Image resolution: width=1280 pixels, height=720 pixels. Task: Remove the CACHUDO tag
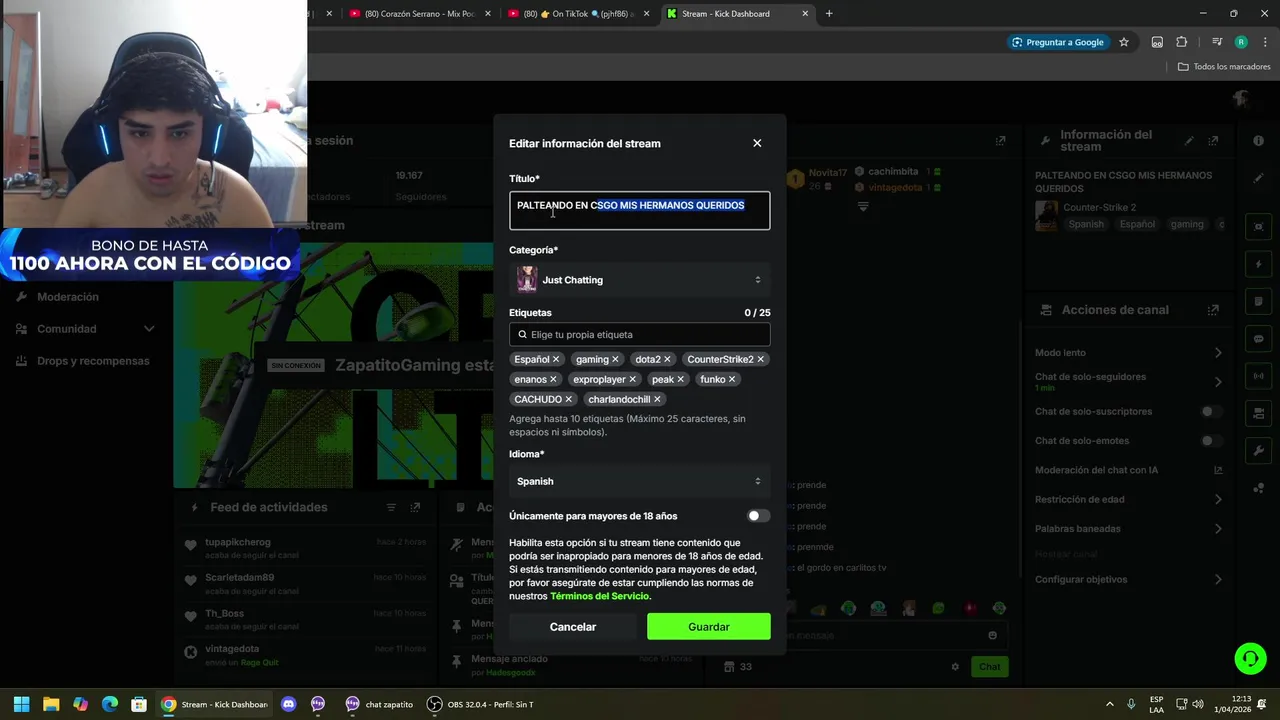(x=568, y=399)
